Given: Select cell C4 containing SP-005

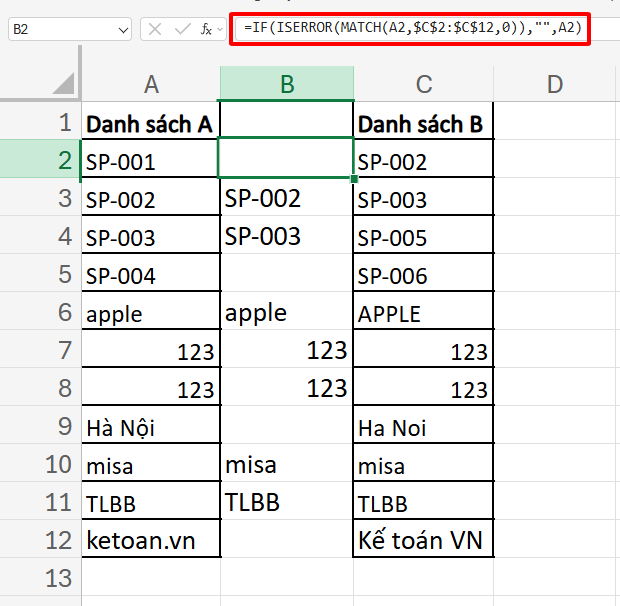Looking at the screenshot, I should pos(423,236).
